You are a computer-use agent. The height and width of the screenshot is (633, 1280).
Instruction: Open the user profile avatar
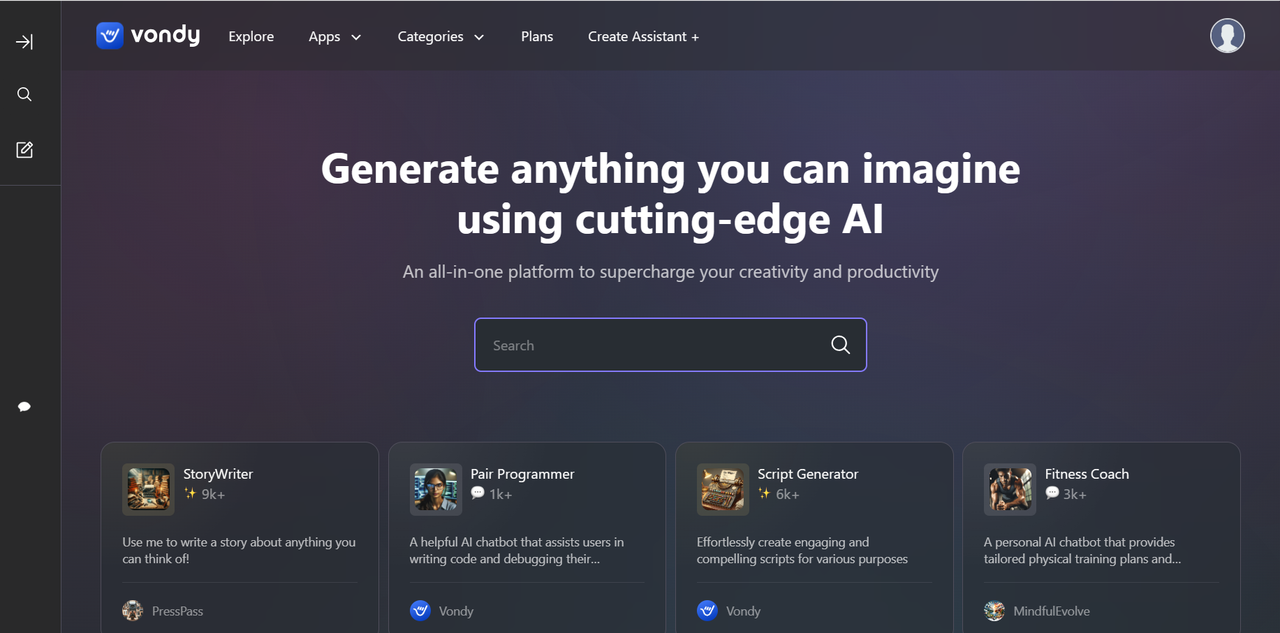point(1227,36)
